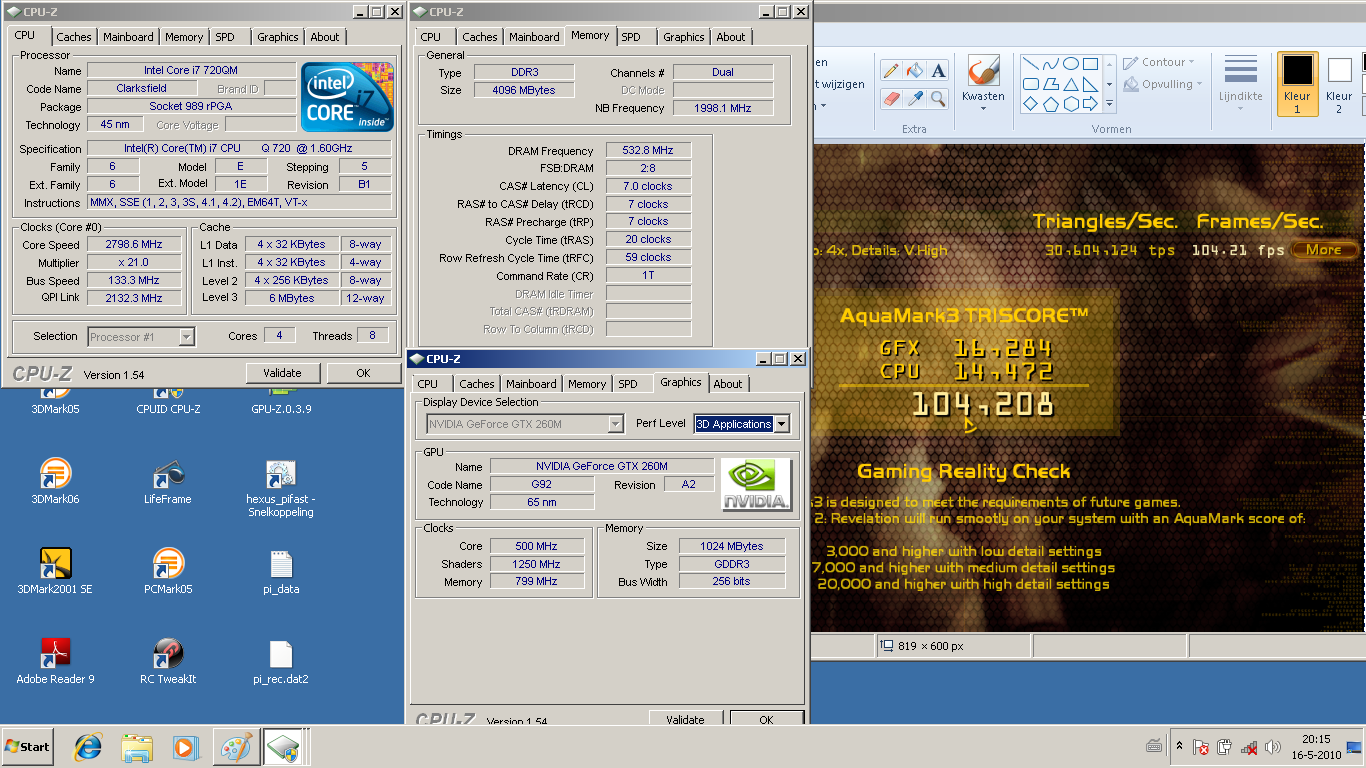Click OK in the CPU tab window
Image resolution: width=1366 pixels, height=768 pixels.
(363, 373)
